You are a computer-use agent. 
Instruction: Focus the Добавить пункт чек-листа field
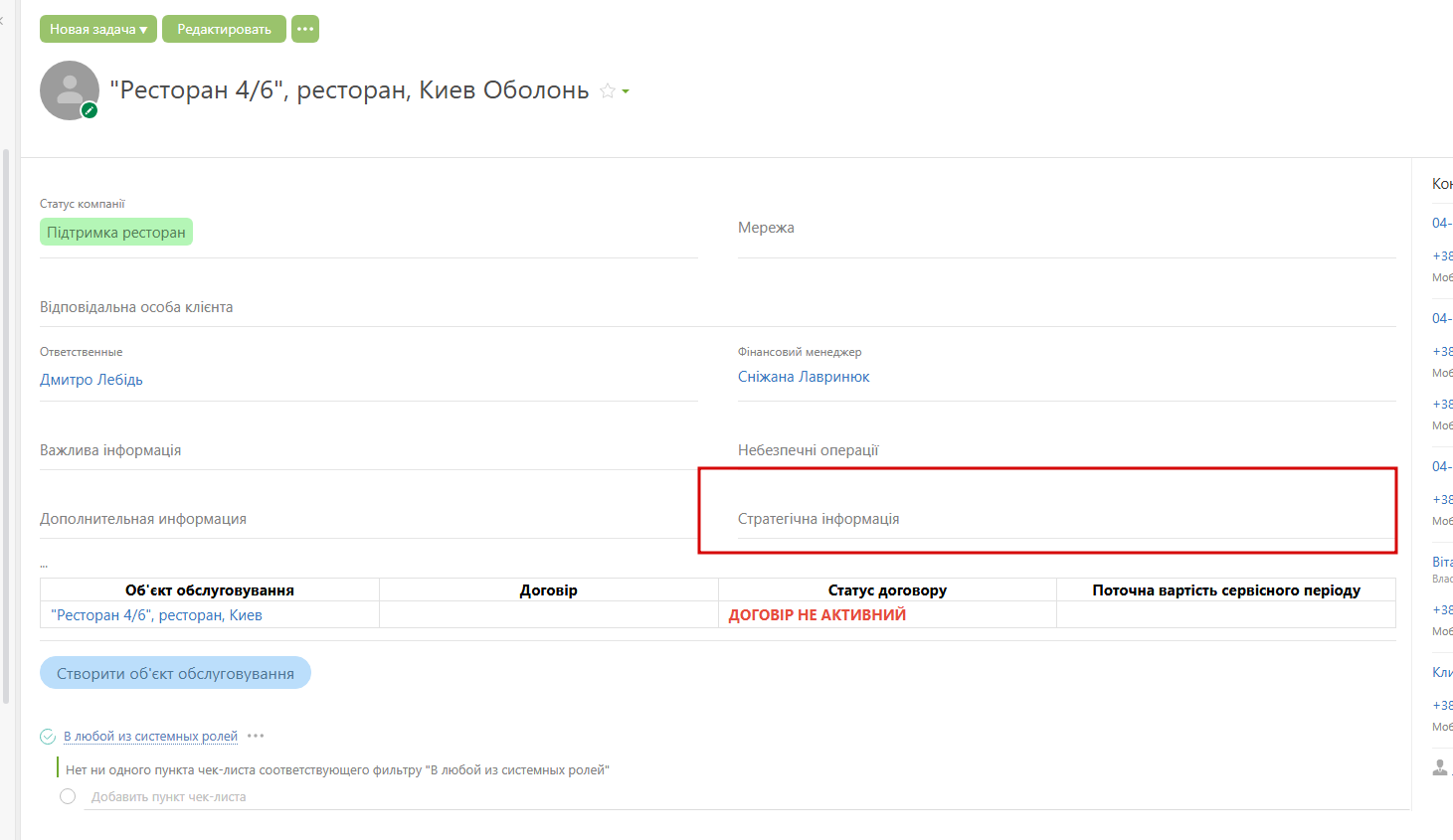click(169, 797)
